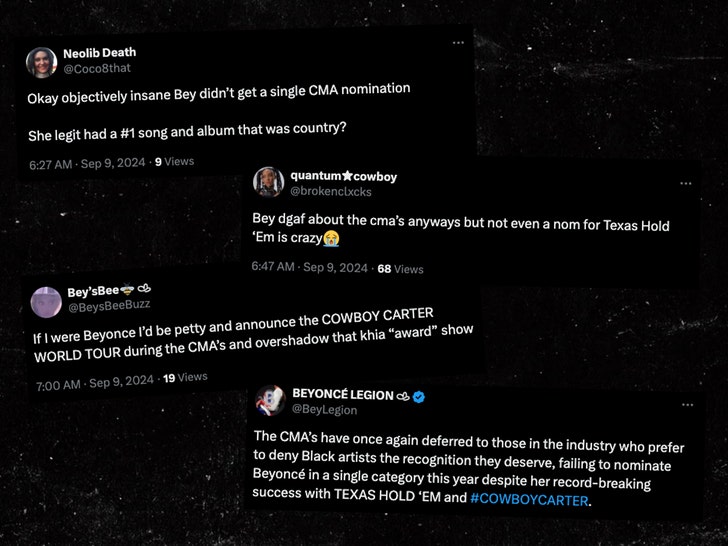Click the Neolib Death display name
Screen dimensions: 728x546
pos(99,52)
